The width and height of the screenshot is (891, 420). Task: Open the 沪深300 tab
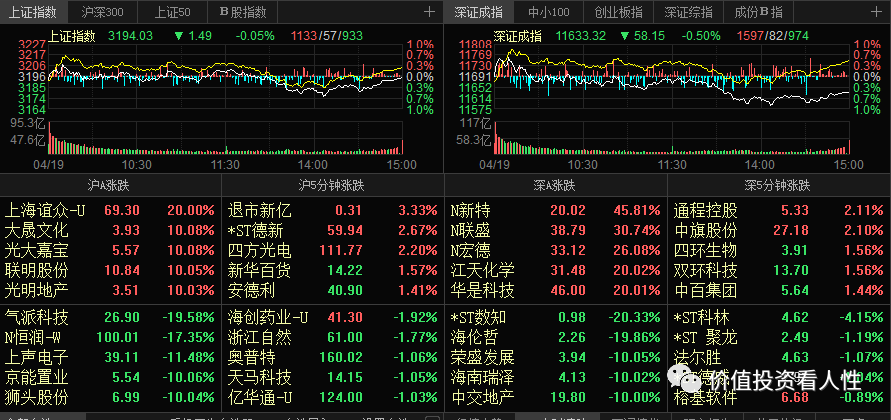102,11
